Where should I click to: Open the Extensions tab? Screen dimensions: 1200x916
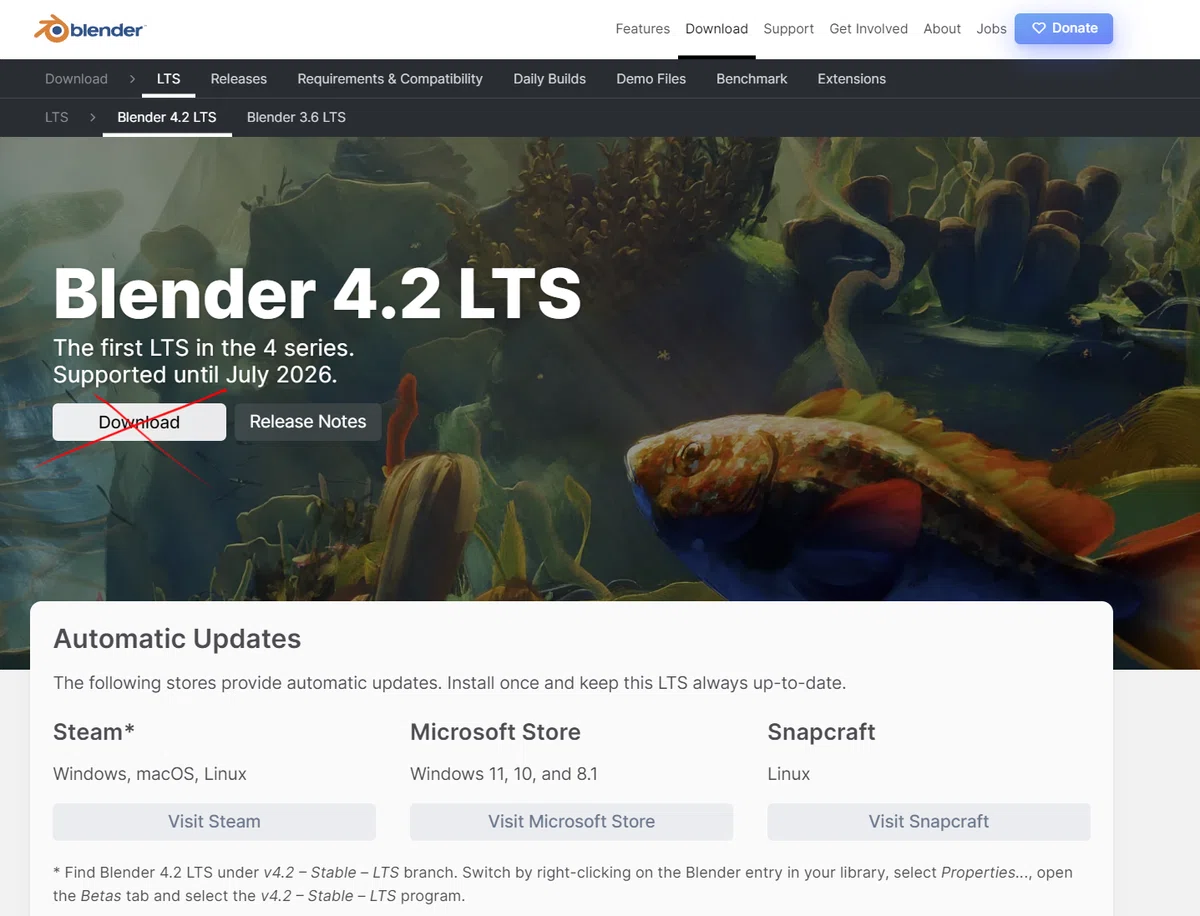click(851, 79)
